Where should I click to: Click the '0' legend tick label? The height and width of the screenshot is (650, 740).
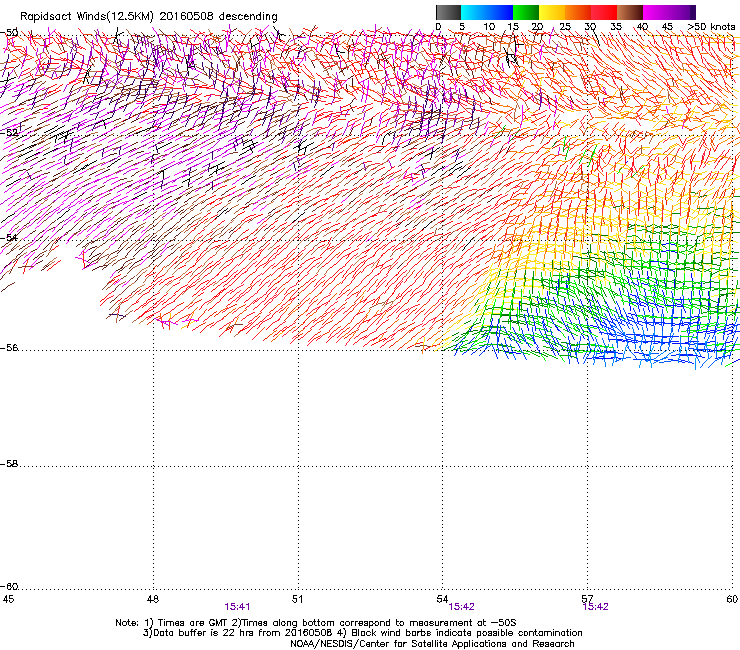click(438, 27)
